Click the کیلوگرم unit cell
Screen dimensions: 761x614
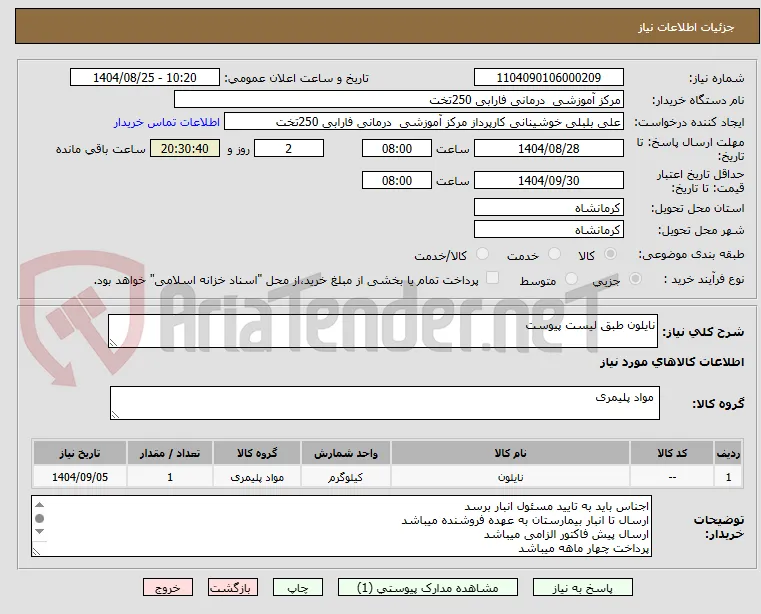pos(346,477)
